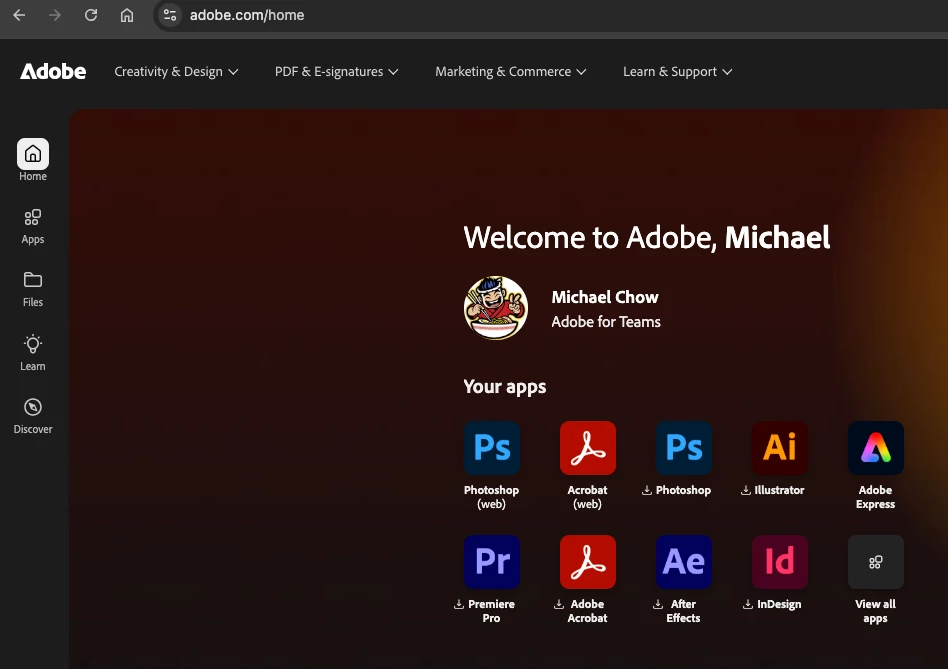Click the Illustrator app icon
Viewport: 948px width, 669px height.
point(780,448)
